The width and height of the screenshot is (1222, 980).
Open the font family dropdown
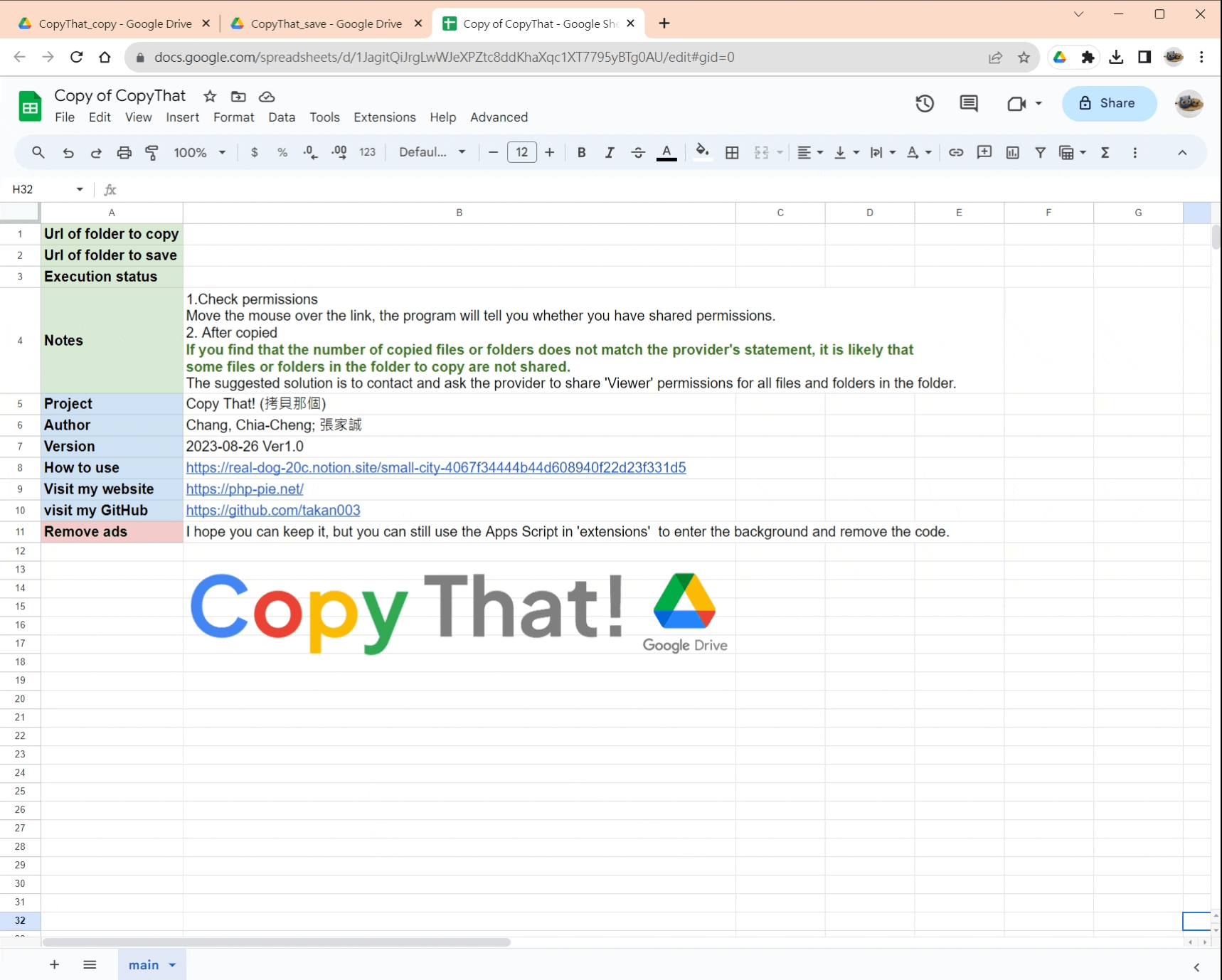(x=432, y=152)
